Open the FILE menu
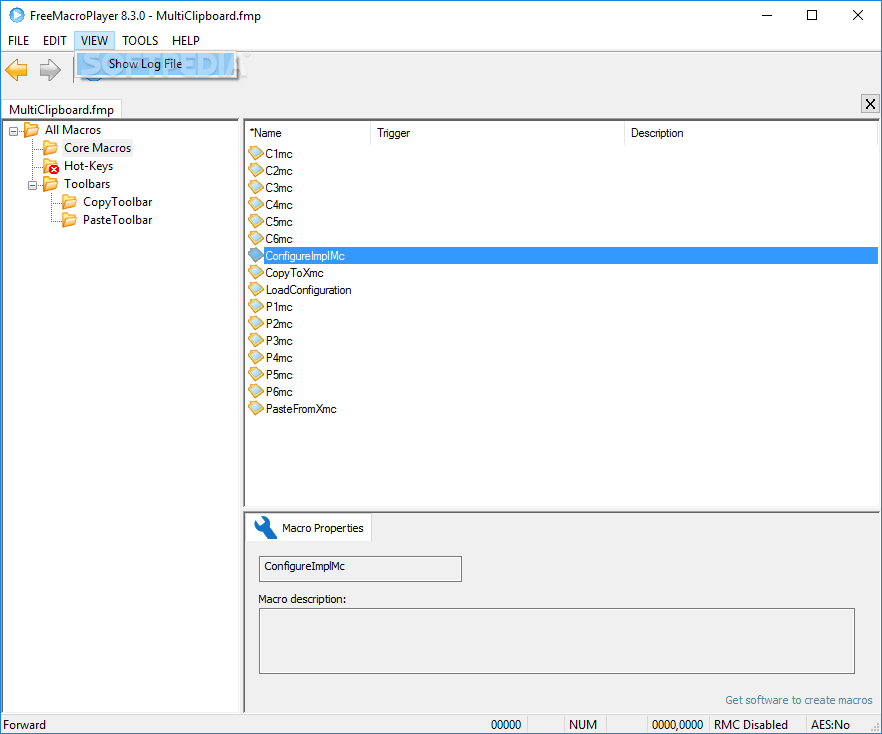 [x=19, y=40]
